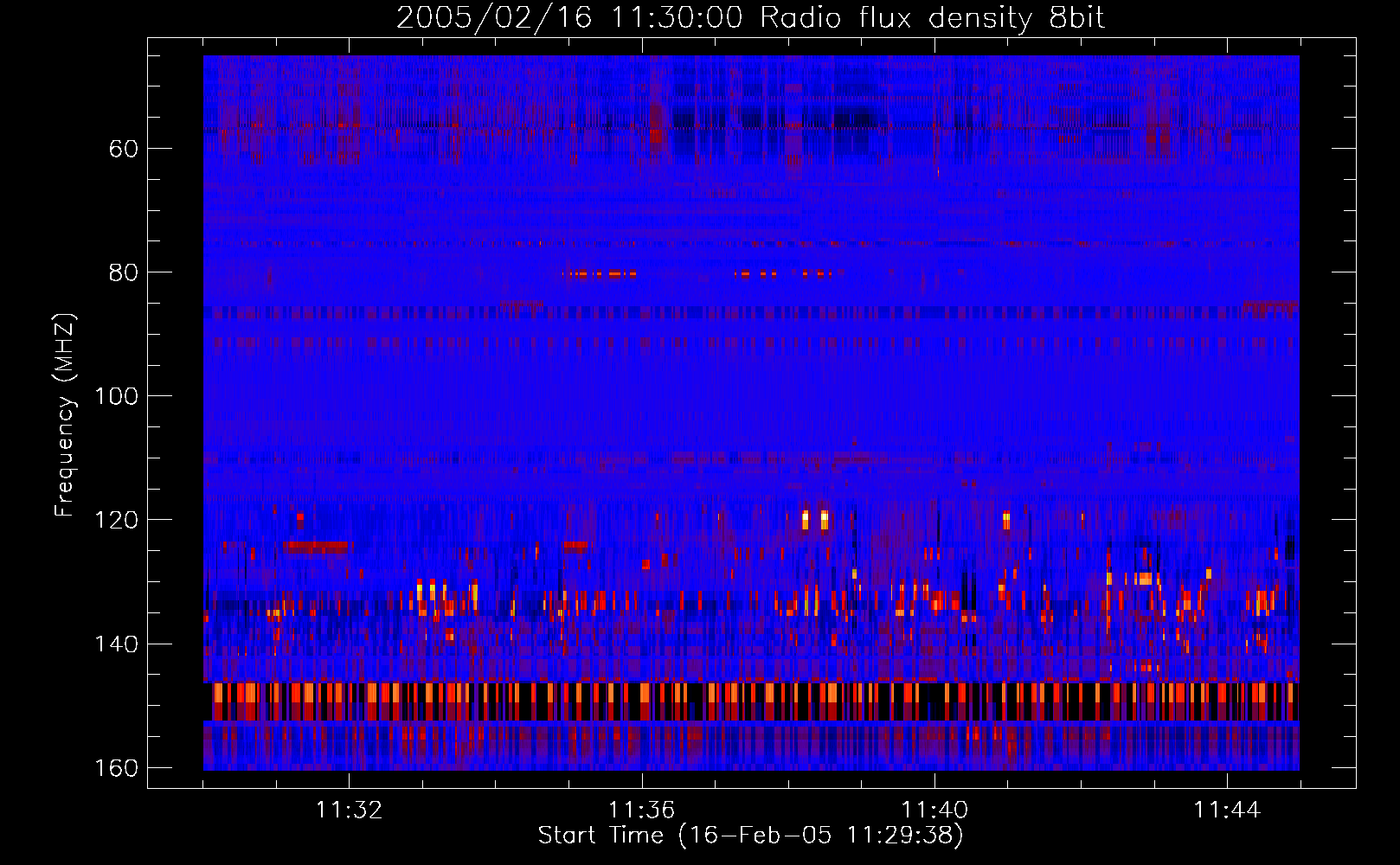This screenshot has height=865, width=1400.
Task: Click the 140 frequency tick label
Action: click(116, 644)
